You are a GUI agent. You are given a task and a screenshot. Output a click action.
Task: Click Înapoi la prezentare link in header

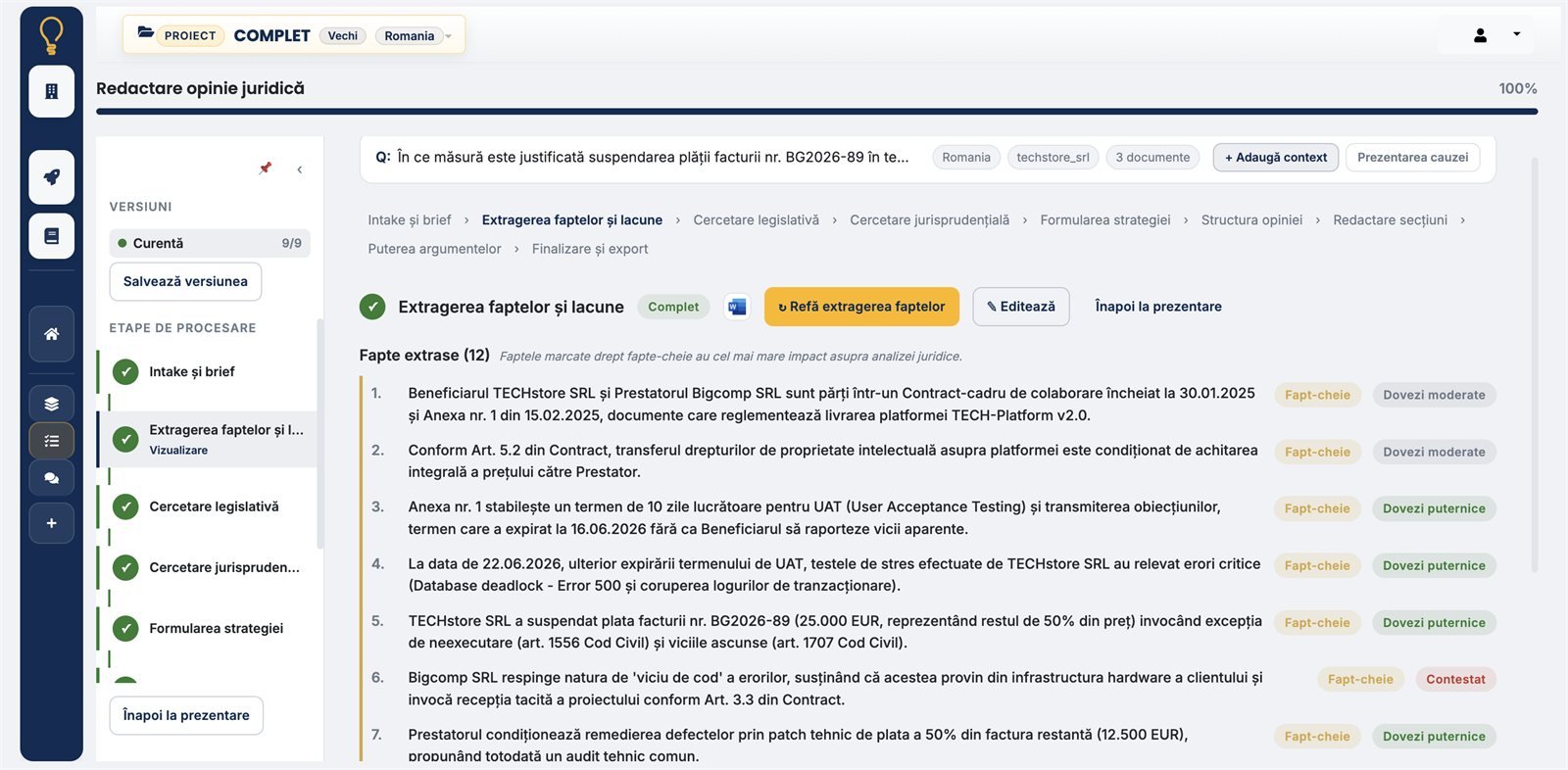tap(1158, 307)
